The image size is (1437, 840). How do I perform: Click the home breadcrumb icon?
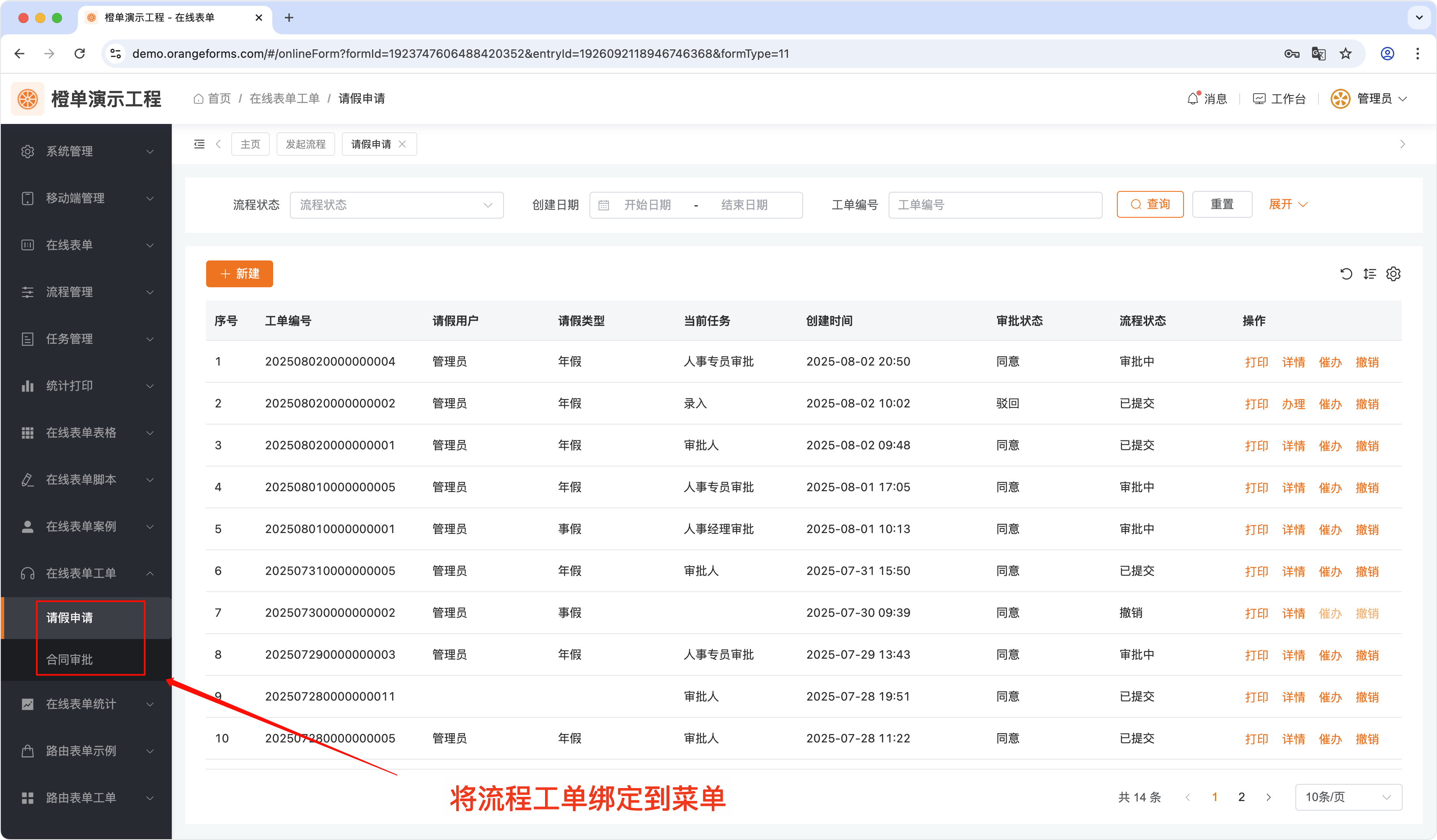coord(199,98)
